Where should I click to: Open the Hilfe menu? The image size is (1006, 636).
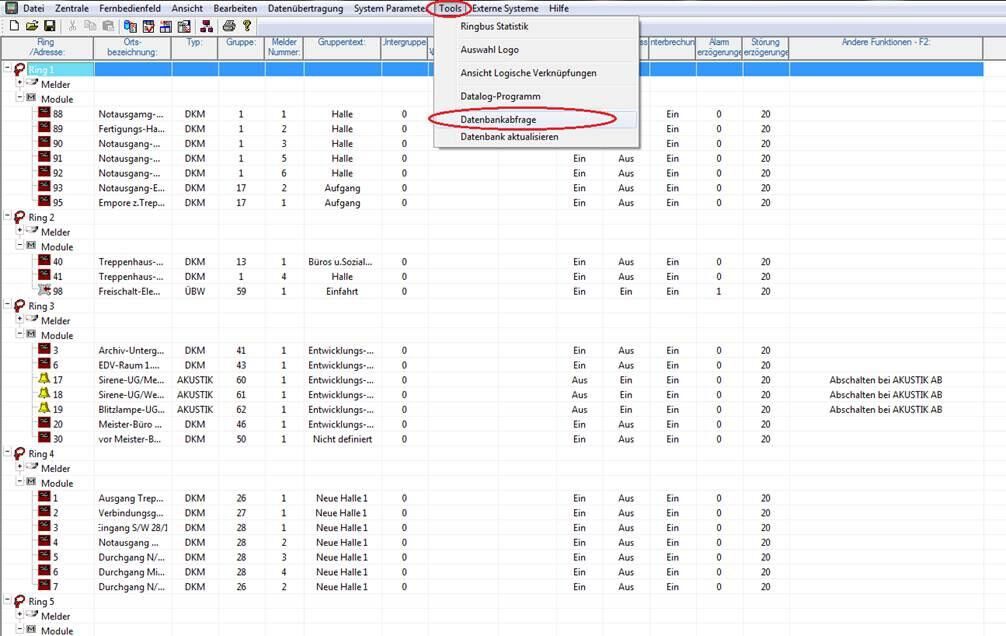559,8
